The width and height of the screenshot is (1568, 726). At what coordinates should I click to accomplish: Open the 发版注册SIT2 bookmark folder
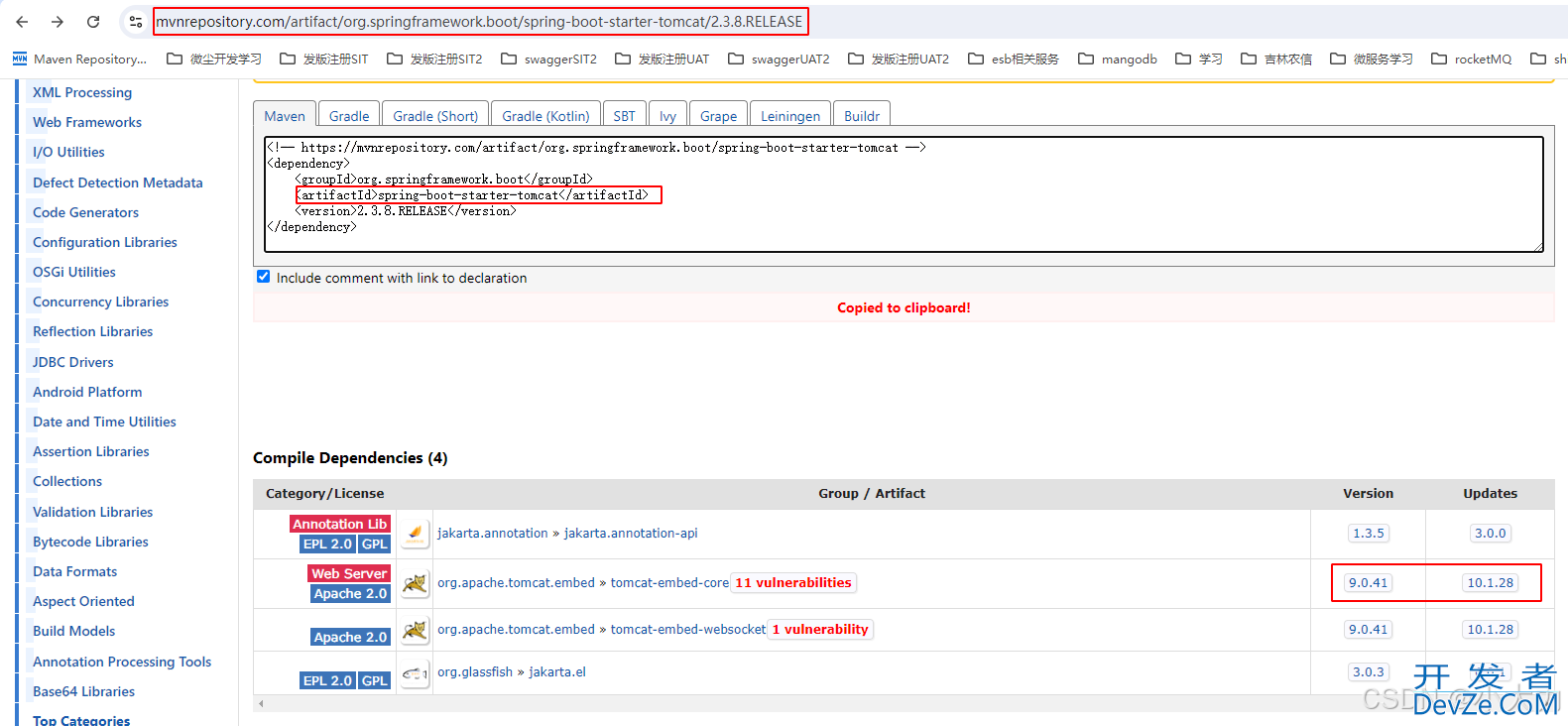(434, 59)
